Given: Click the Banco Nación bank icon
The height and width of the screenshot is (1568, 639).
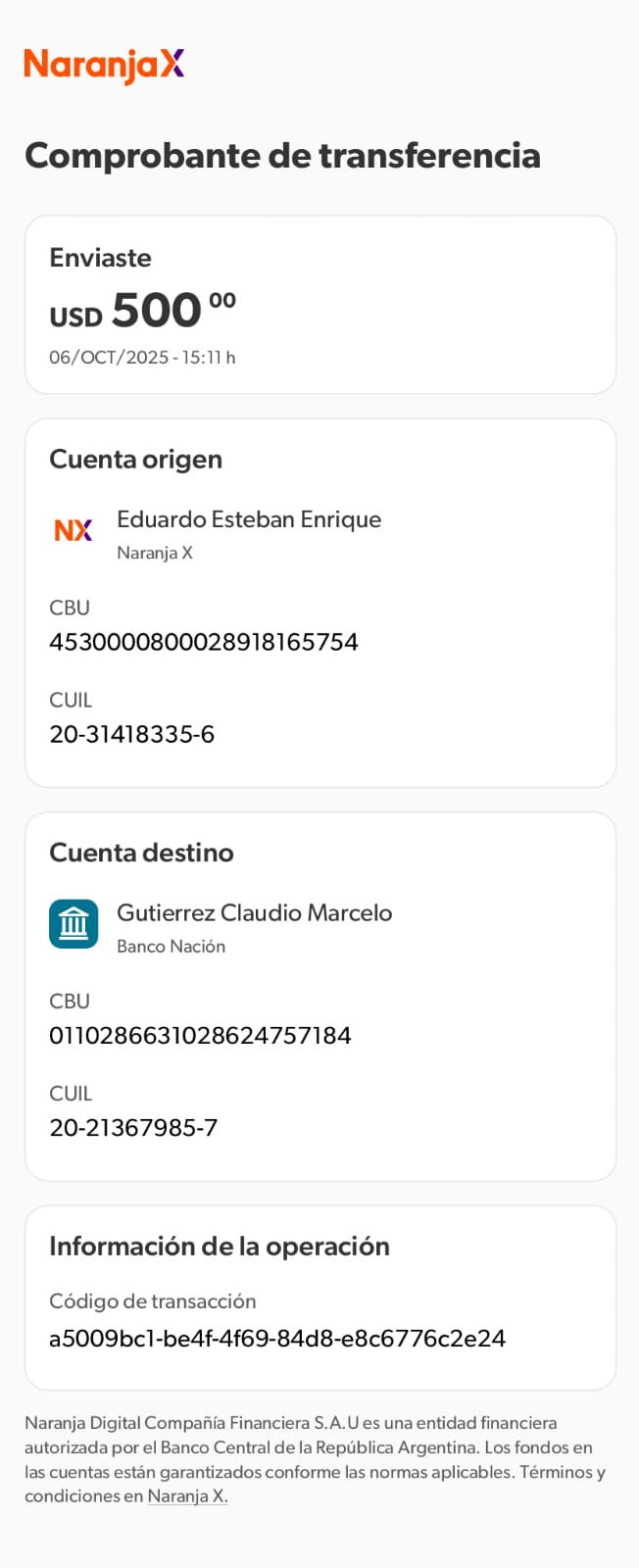Looking at the screenshot, I should (x=74, y=924).
